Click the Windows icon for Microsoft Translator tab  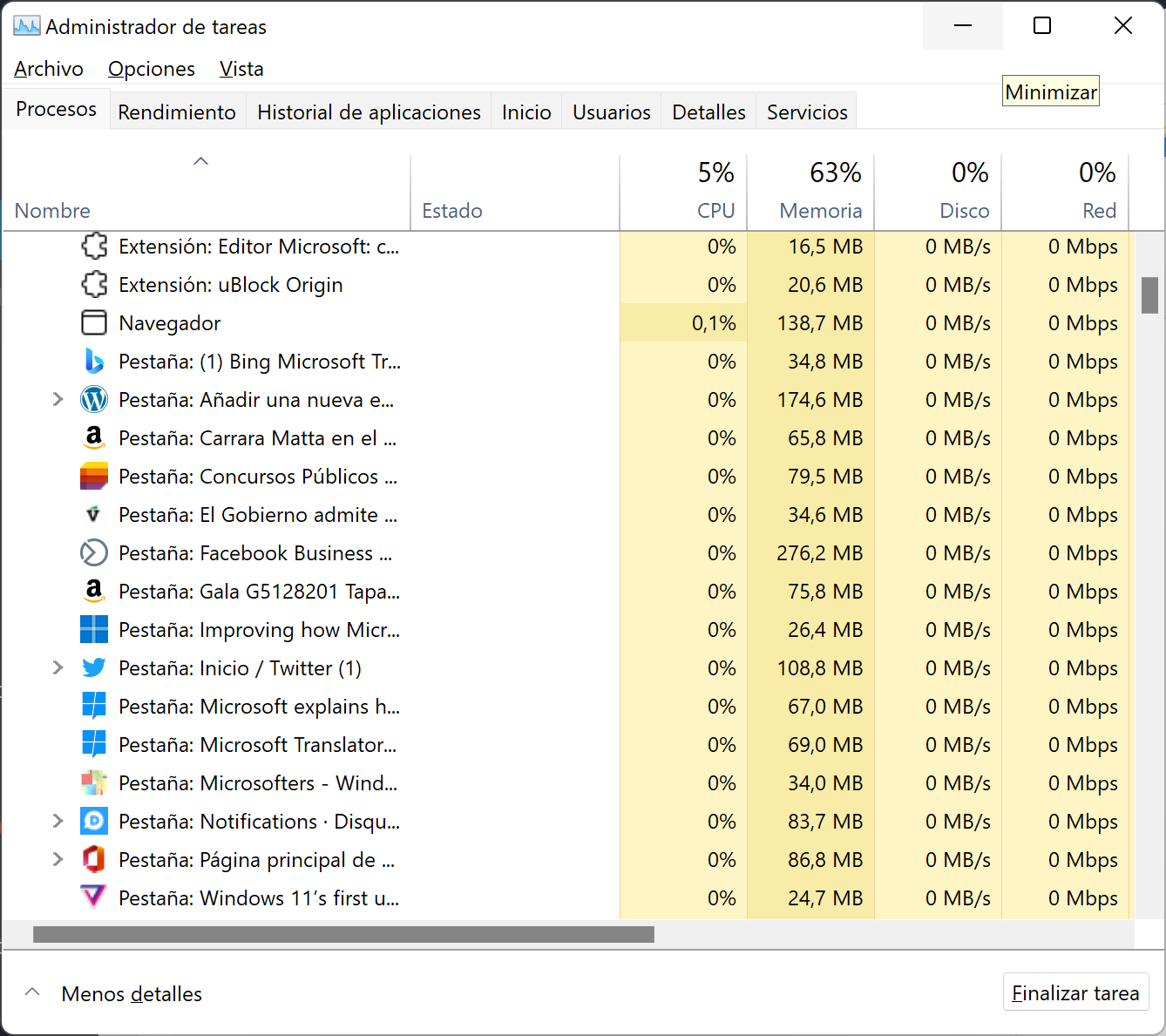coord(94,745)
